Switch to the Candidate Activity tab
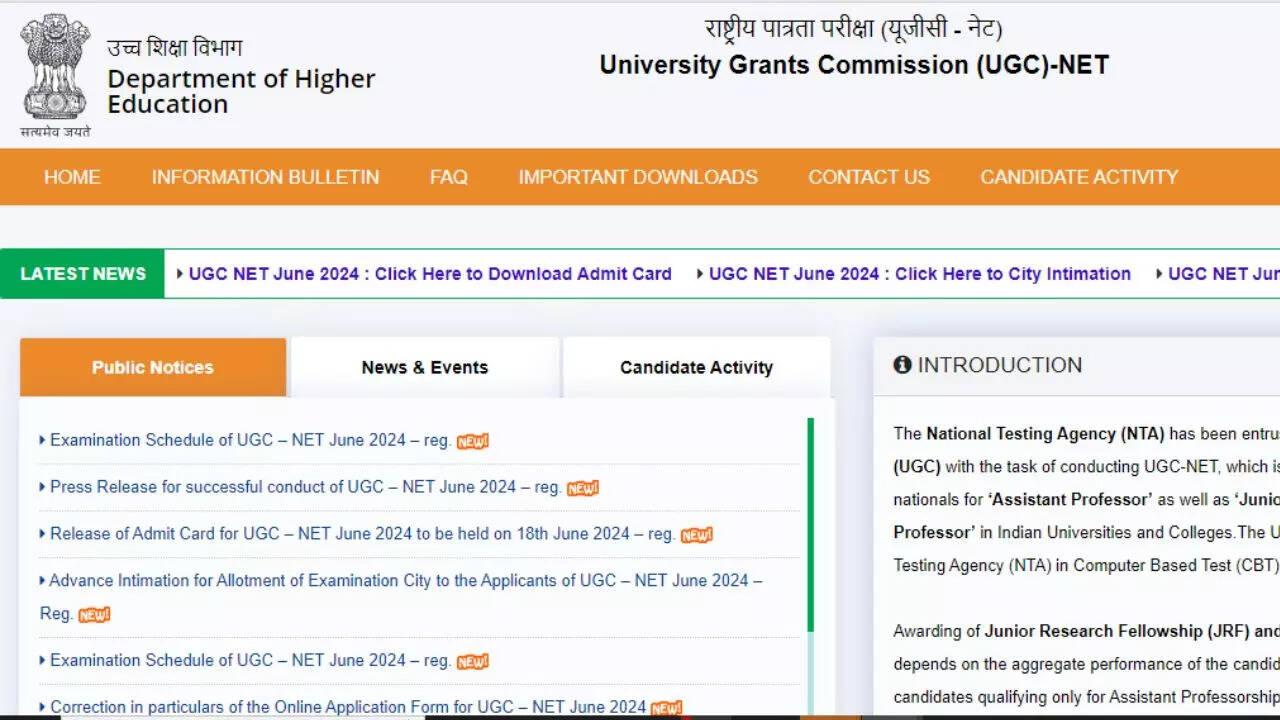Image resolution: width=1280 pixels, height=720 pixels. point(696,367)
